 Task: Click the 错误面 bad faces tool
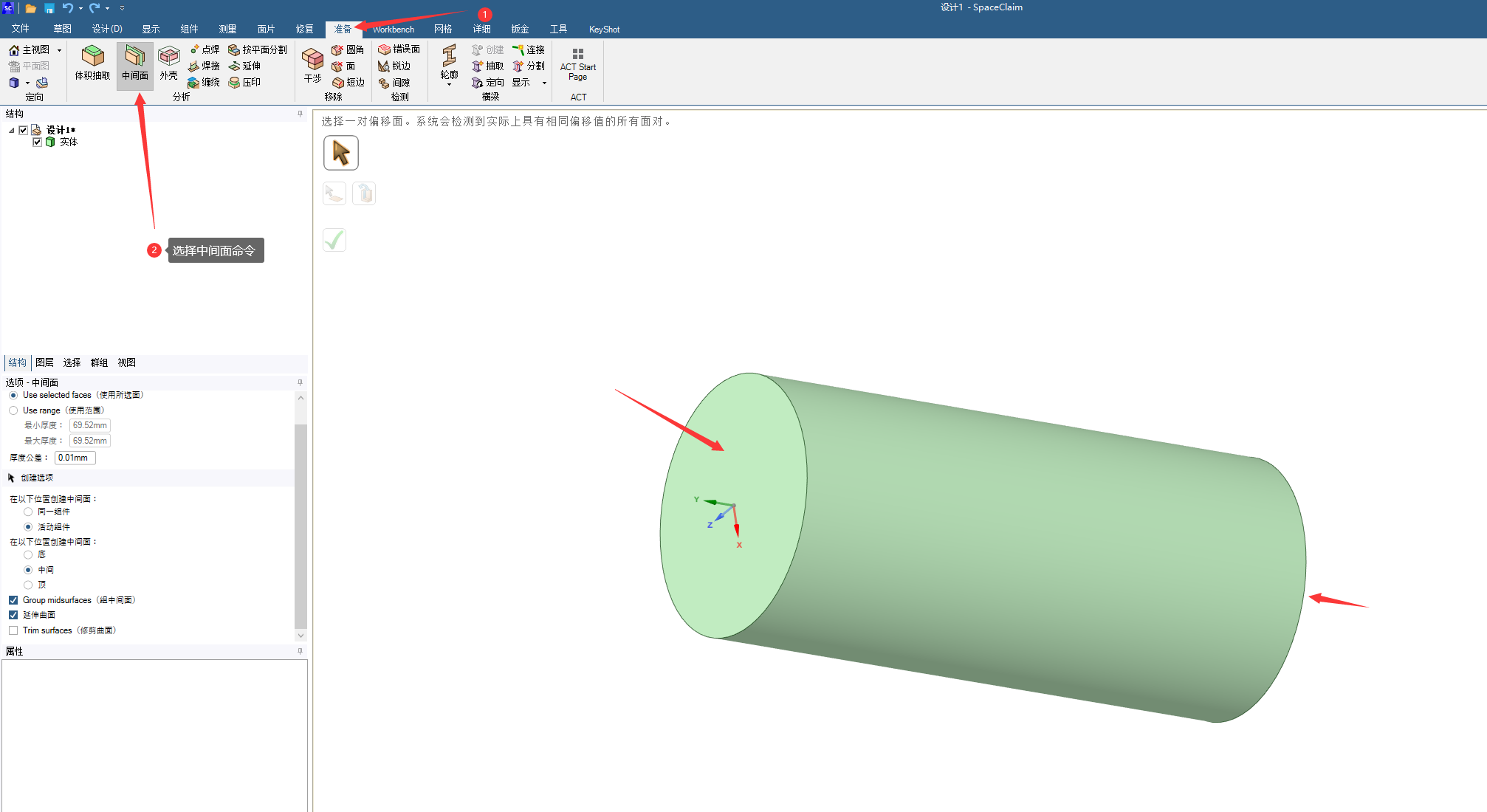pyautogui.click(x=399, y=49)
